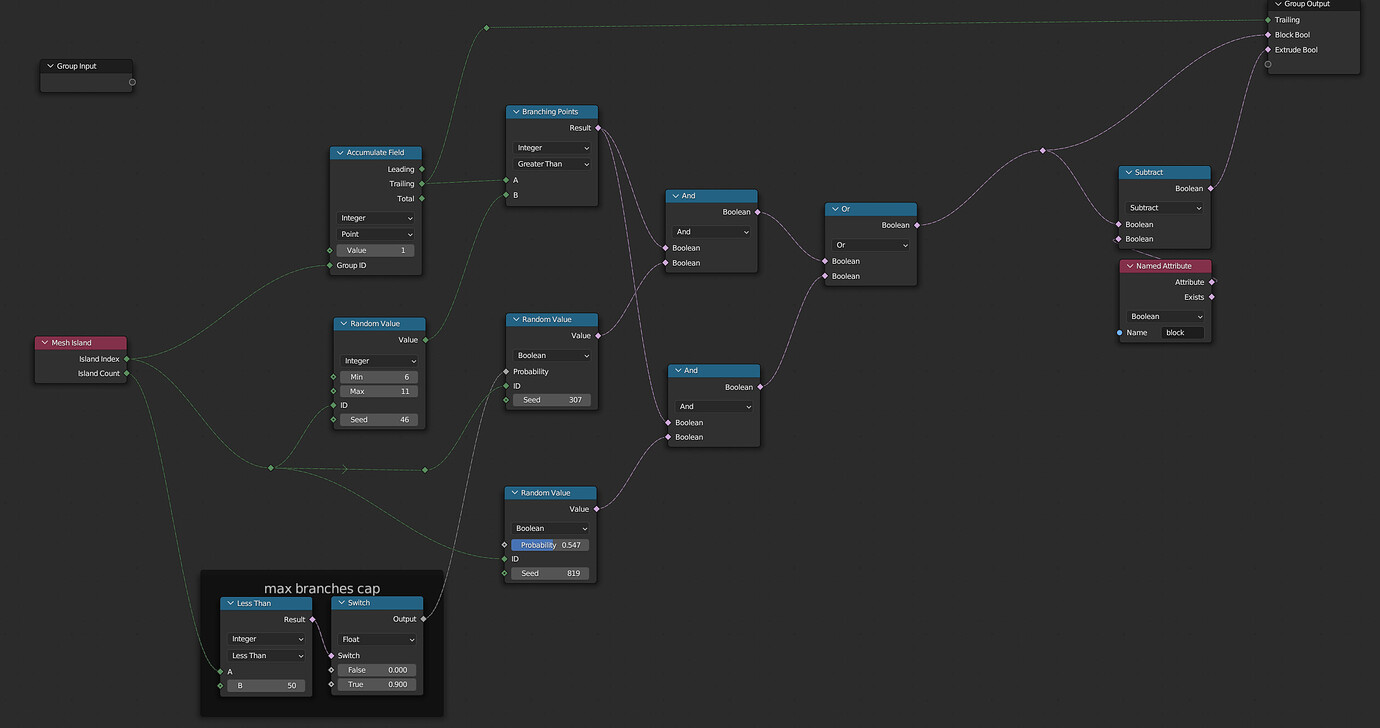Fold the Accumulate Field node header arrow

(340, 153)
